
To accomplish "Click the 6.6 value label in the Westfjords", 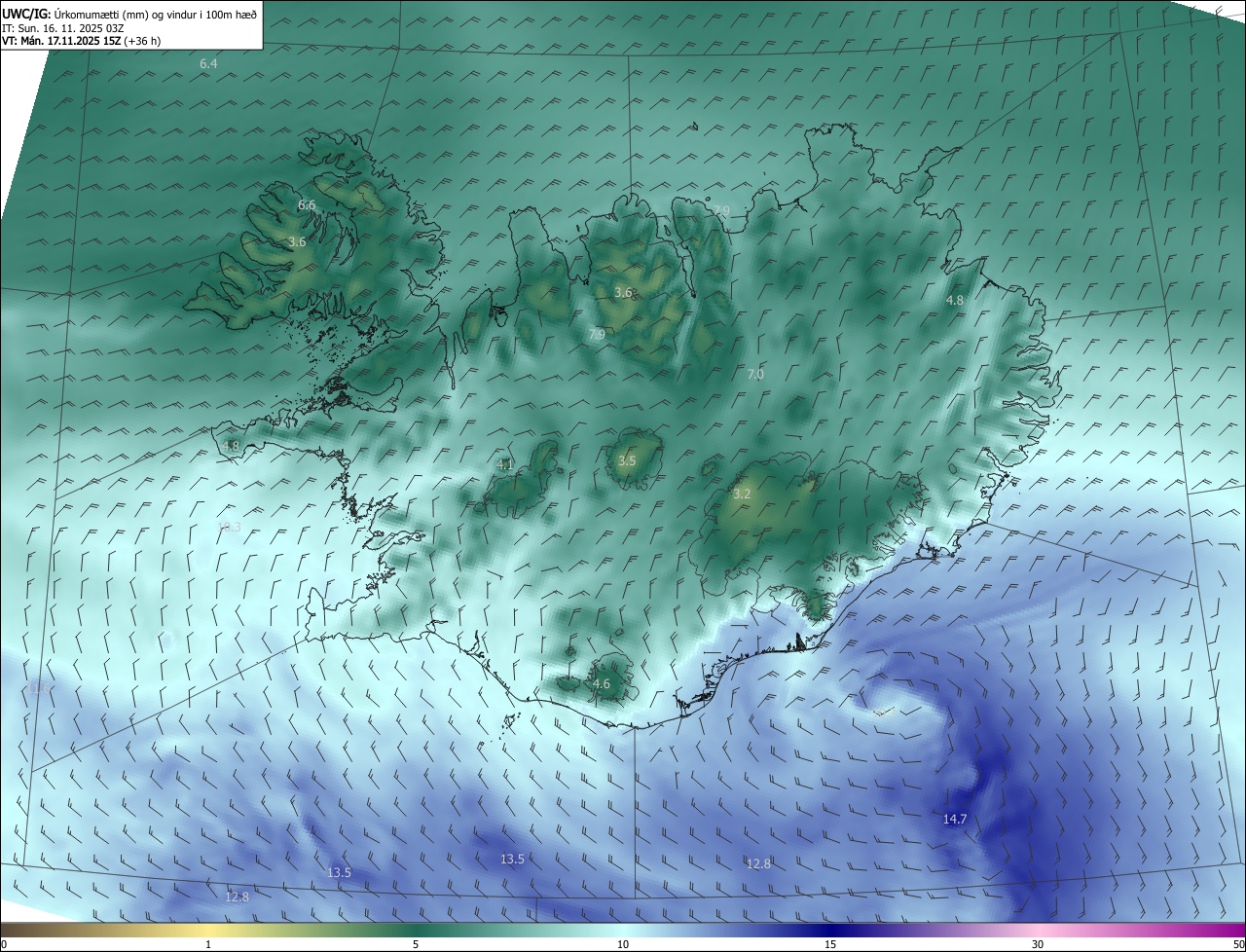I will point(307,205).
